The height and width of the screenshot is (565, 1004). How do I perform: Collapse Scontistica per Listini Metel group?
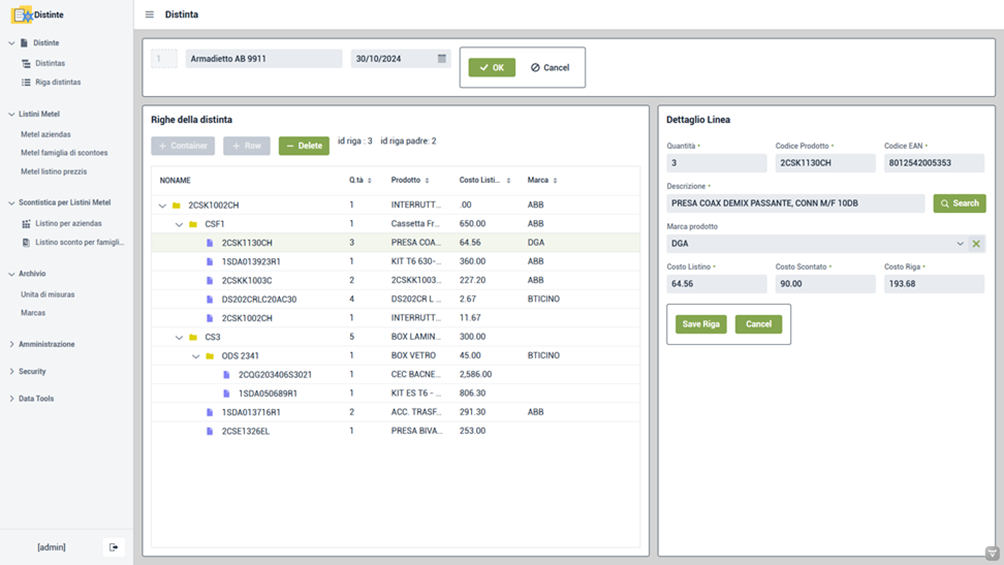point(12,202)
